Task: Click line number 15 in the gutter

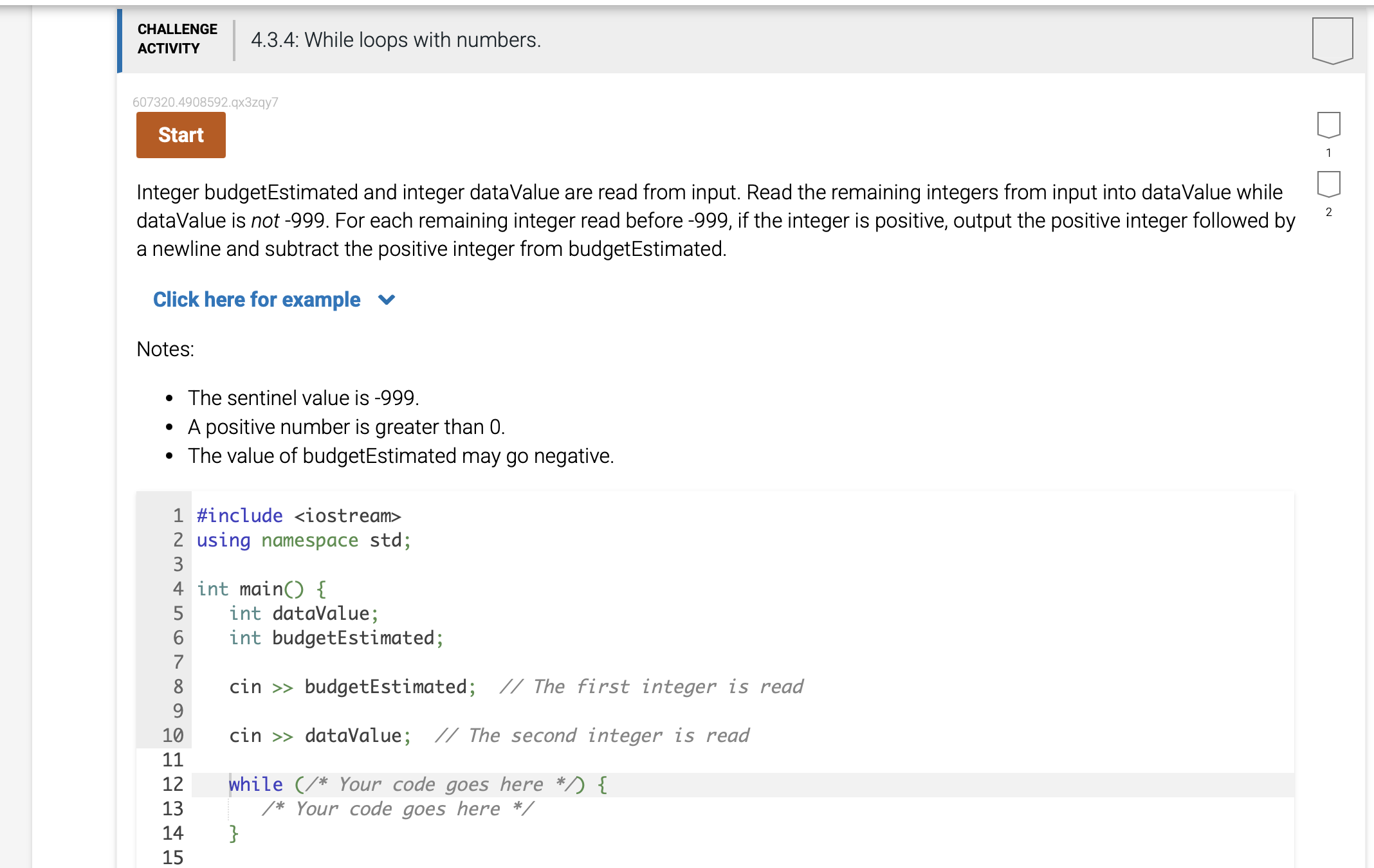Action: coord(172,858)
